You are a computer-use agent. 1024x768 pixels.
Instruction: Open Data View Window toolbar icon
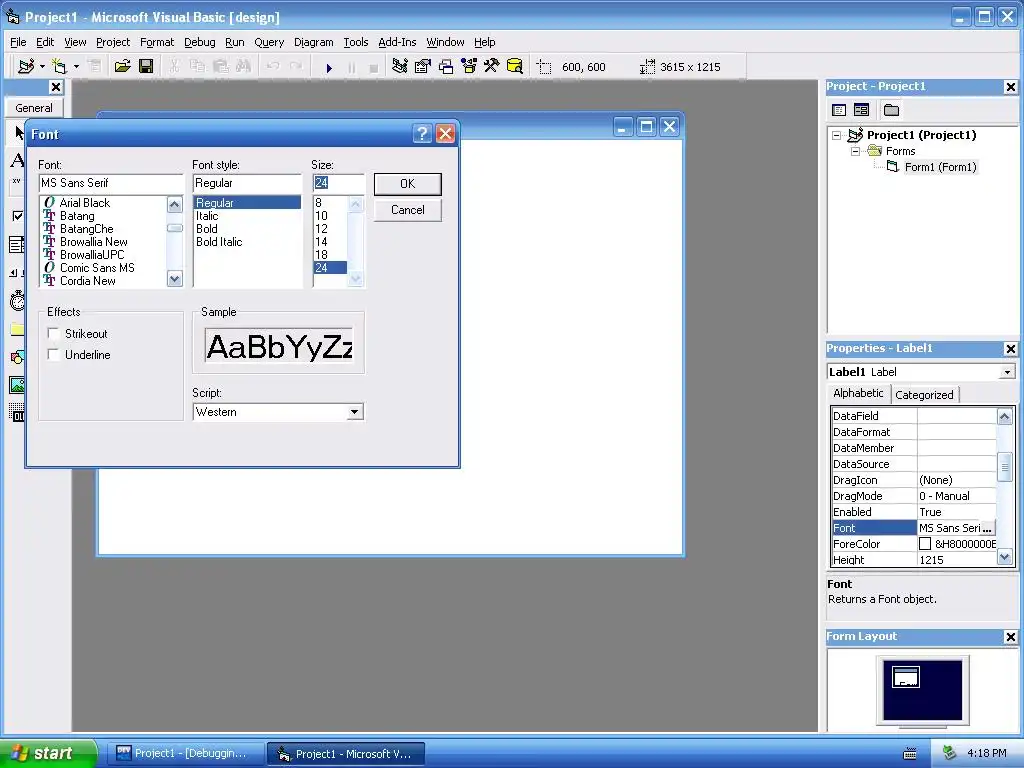click(515, 67)
